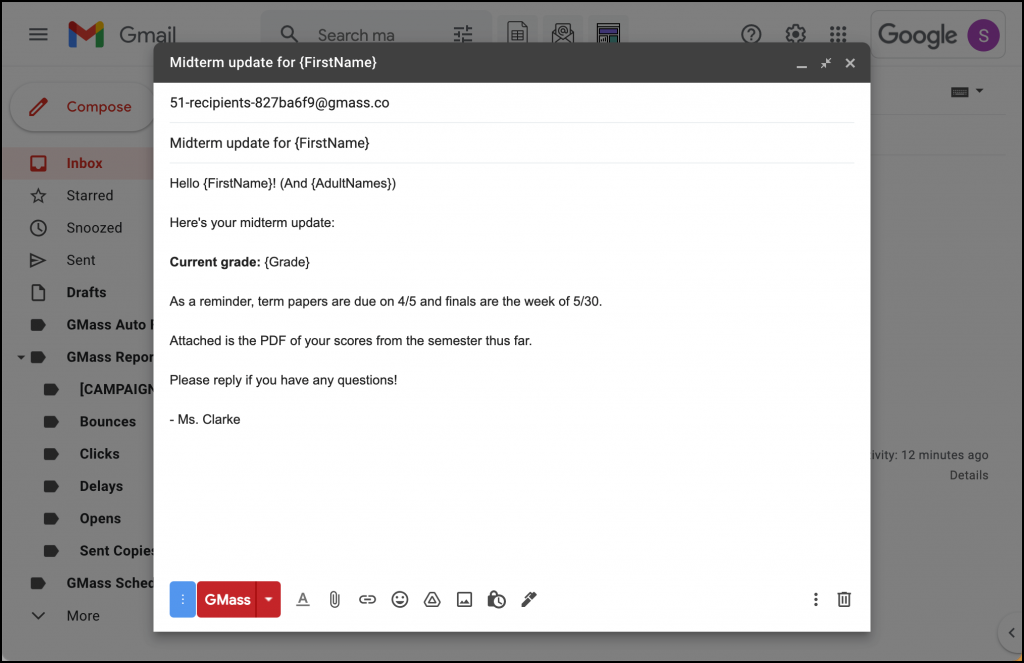Open the Bounces label in sidebar
Viewport: 1024px width, 663px height.
108,421
